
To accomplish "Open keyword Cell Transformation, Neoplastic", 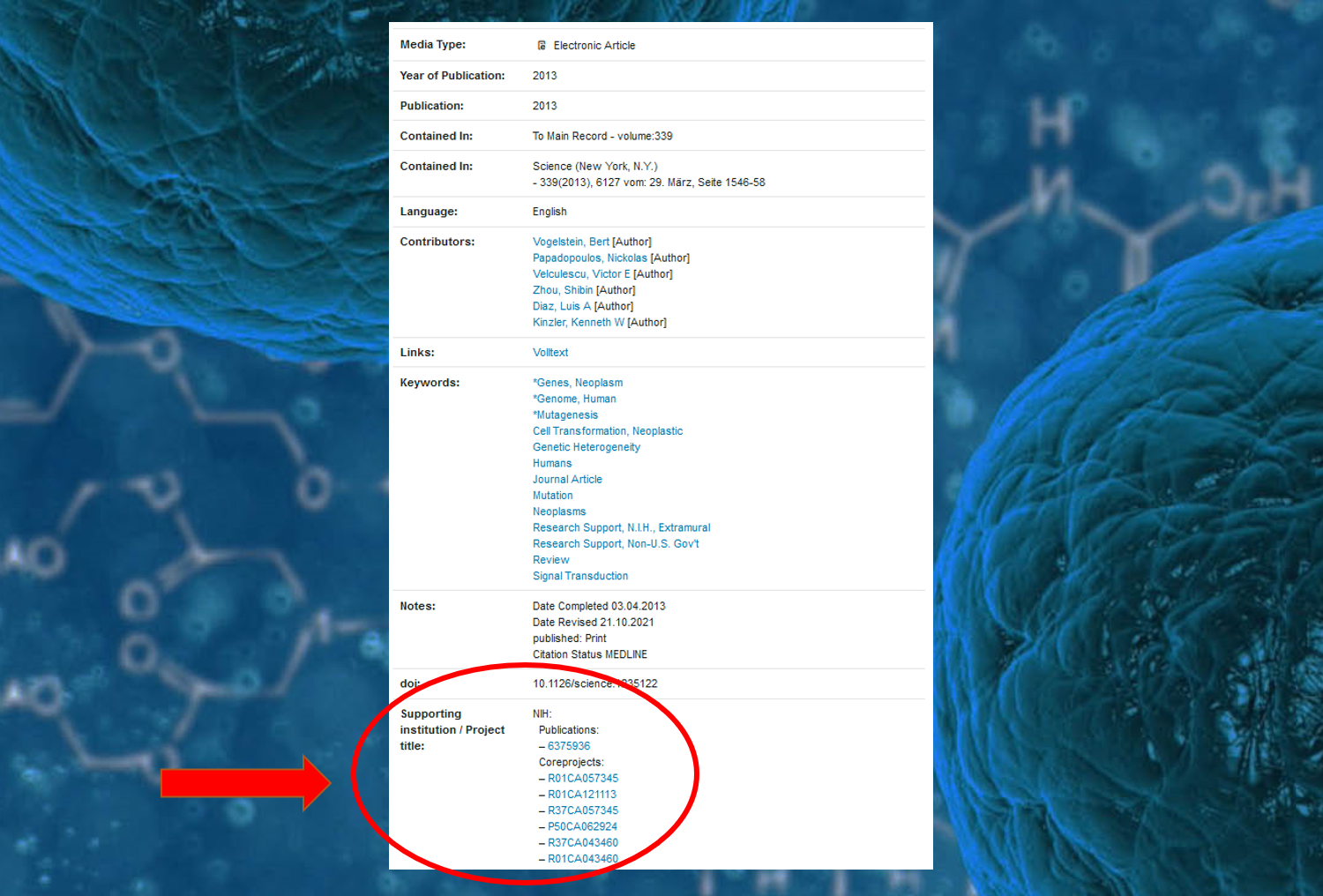I will (x=608, y=431).
